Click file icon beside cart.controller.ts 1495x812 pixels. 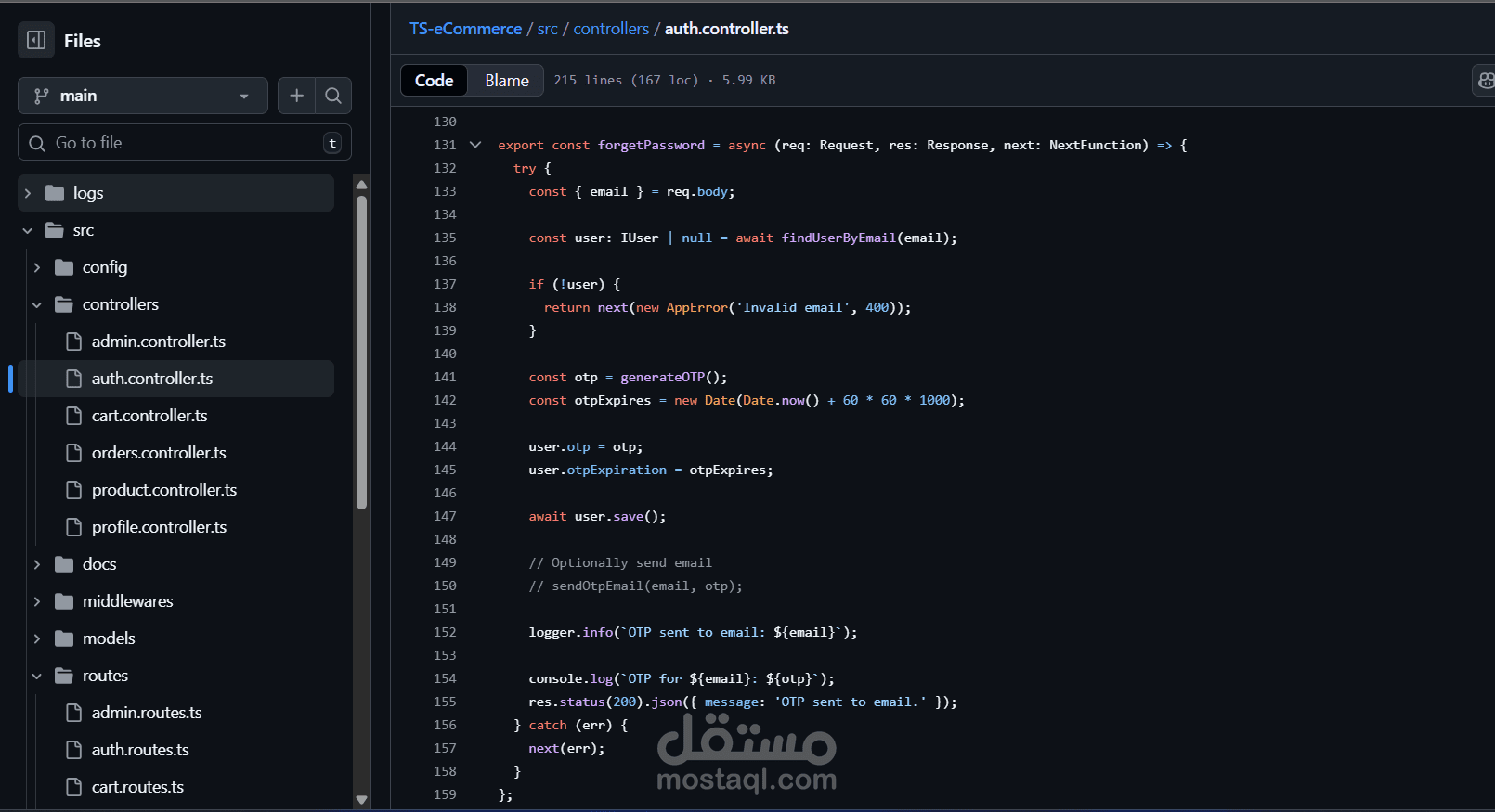pyautogui.click(x=74, y=416)
